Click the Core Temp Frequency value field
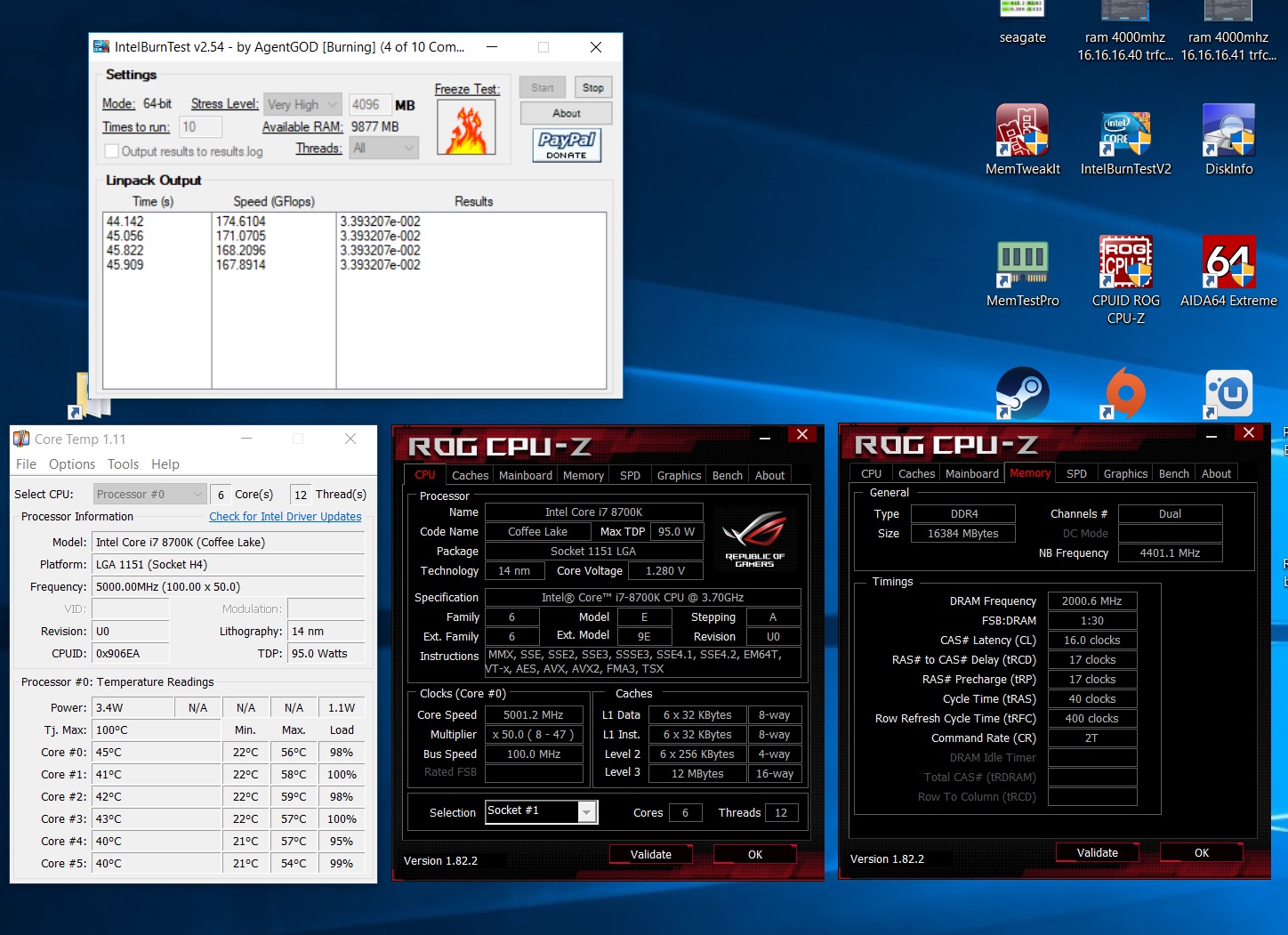 pyautogui.click(x=229, y=586)
